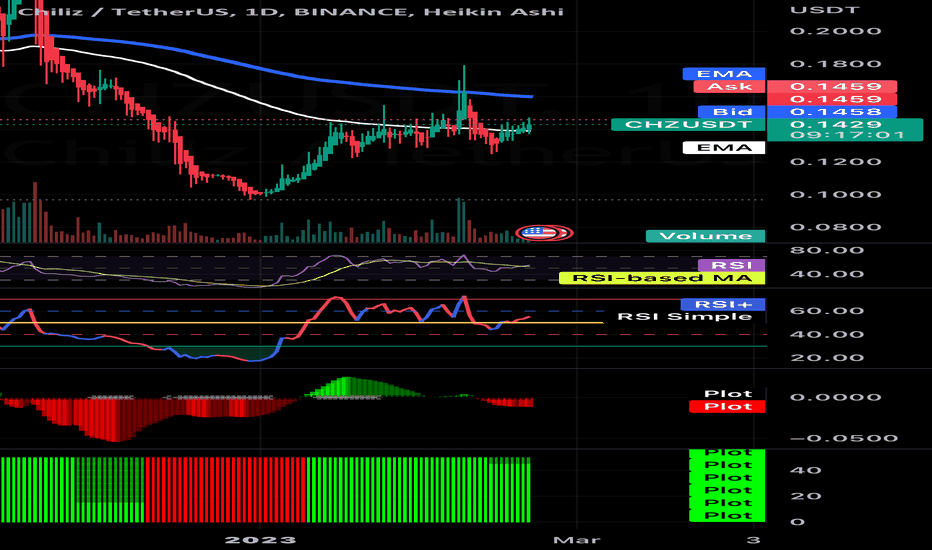
Task: Click the 0.1800 price axis value
Action: click(836, 64)
